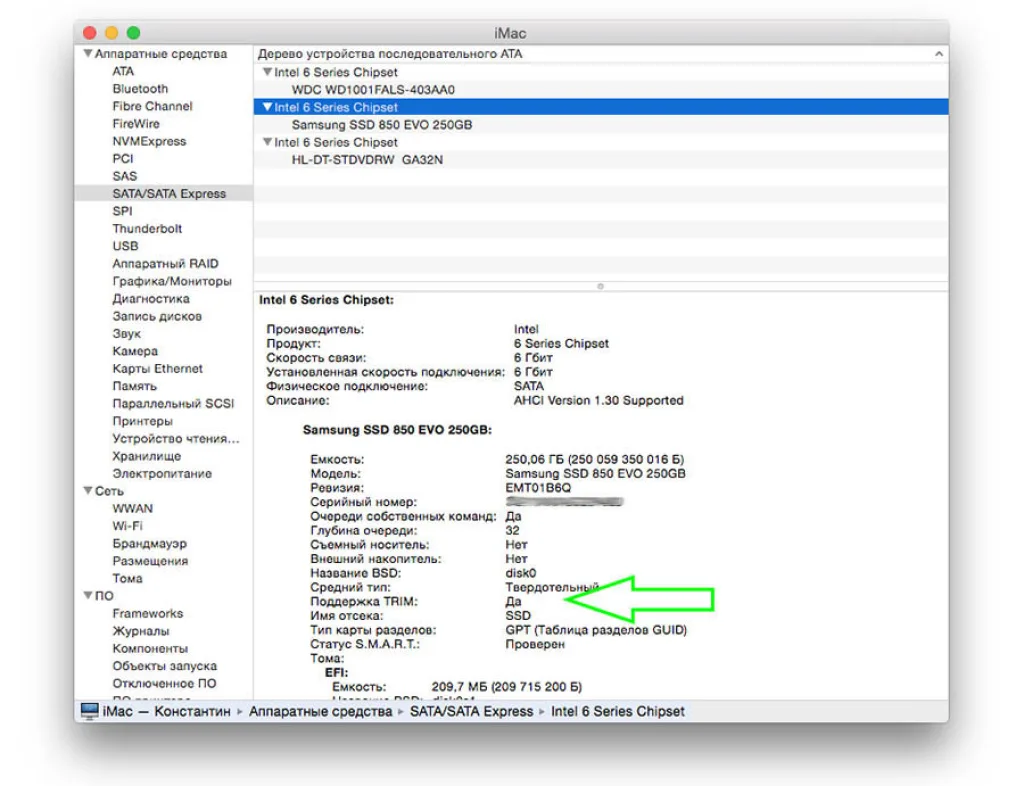1024x786 pixels.
Task: Select Fibre Channel in sidebar
Action: pos(152,106)
